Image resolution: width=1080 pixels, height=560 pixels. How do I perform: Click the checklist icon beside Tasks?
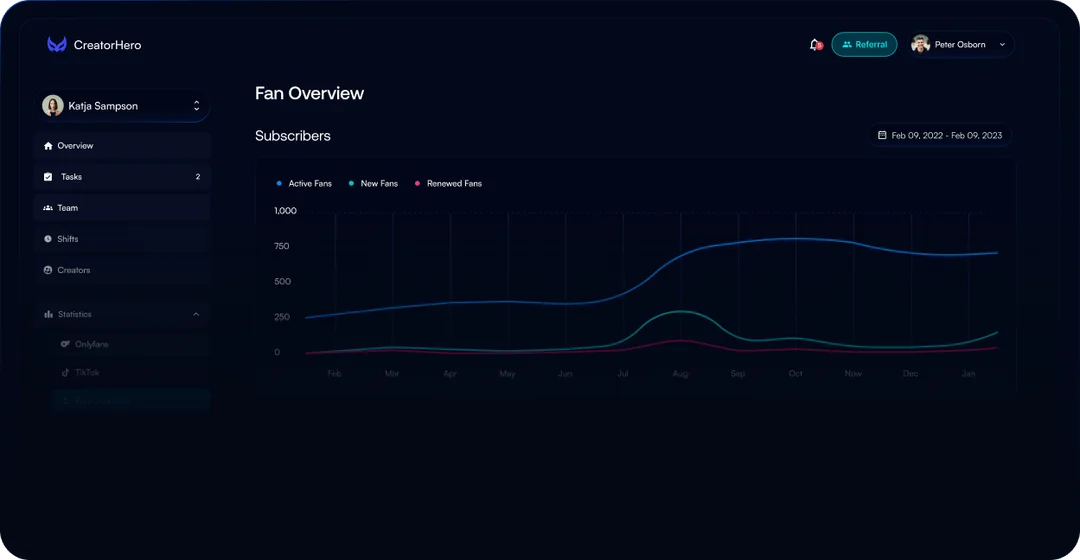point(48,177)
